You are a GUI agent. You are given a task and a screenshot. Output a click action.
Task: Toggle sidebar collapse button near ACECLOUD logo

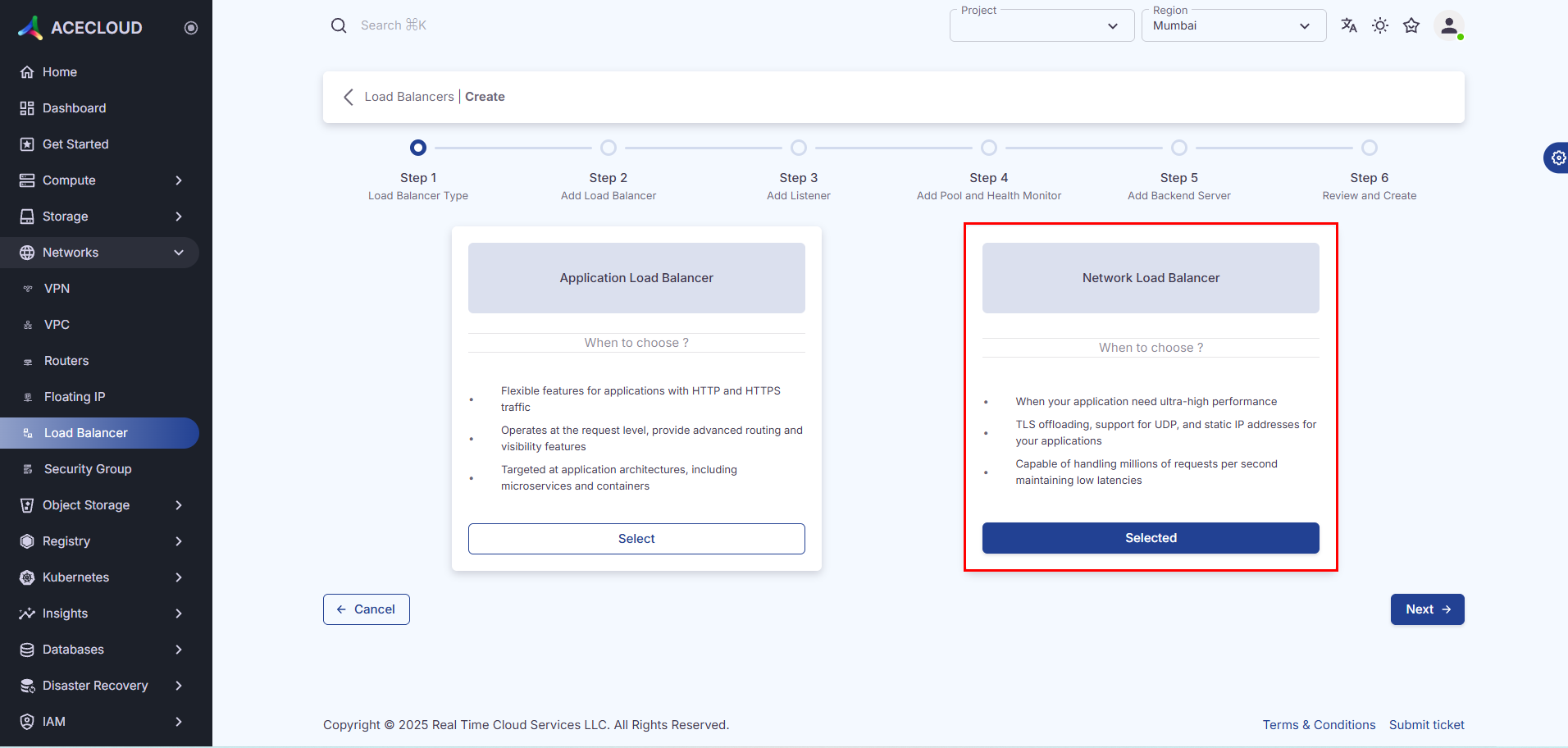click(191, 28)
